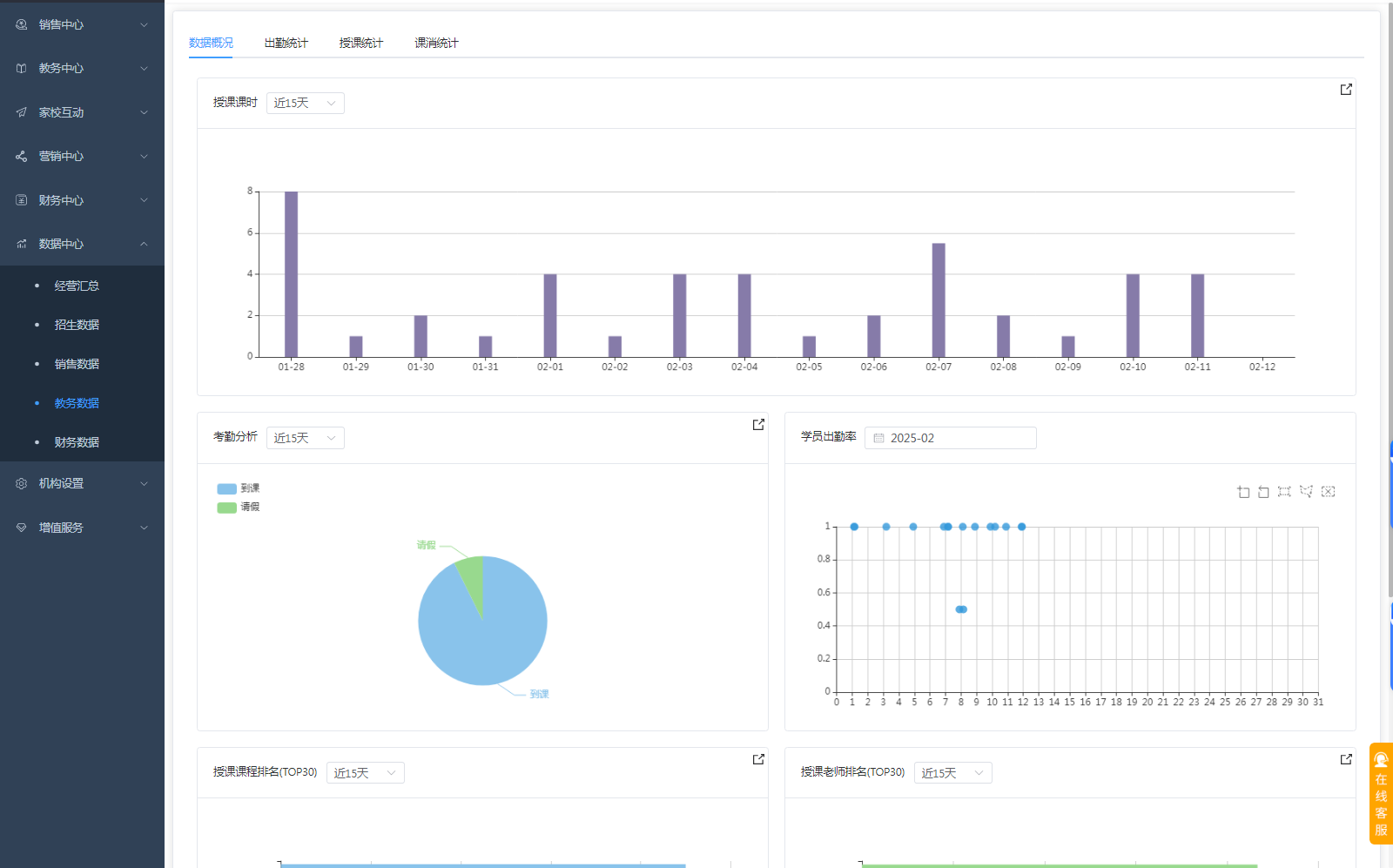The width and height of the screenshot is (1393, 868).
Task: Click the 家校互动 paper plane icon
Action: [x=22, y=112]
